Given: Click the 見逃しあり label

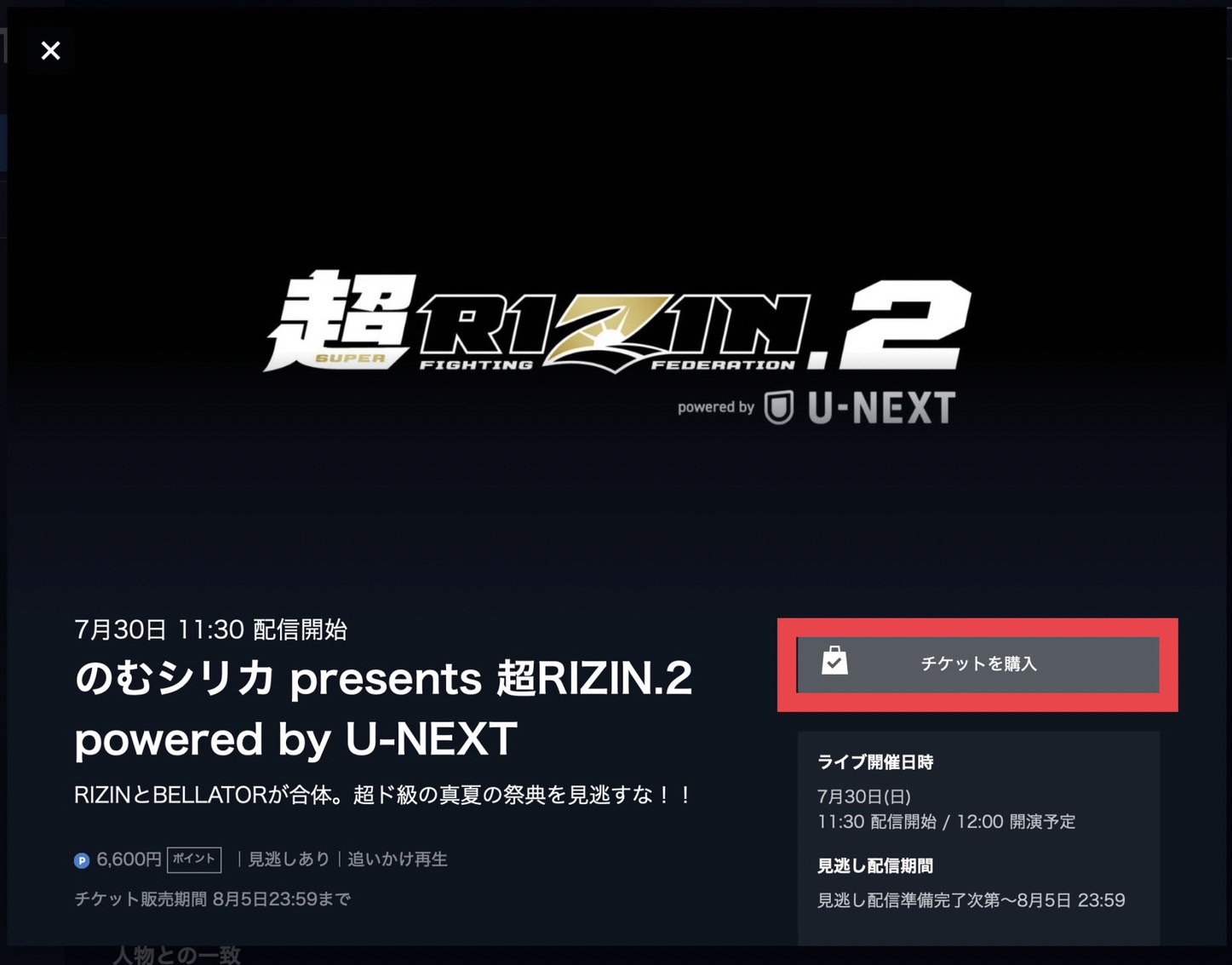Looking at the screenshot, I should point(289,859).
